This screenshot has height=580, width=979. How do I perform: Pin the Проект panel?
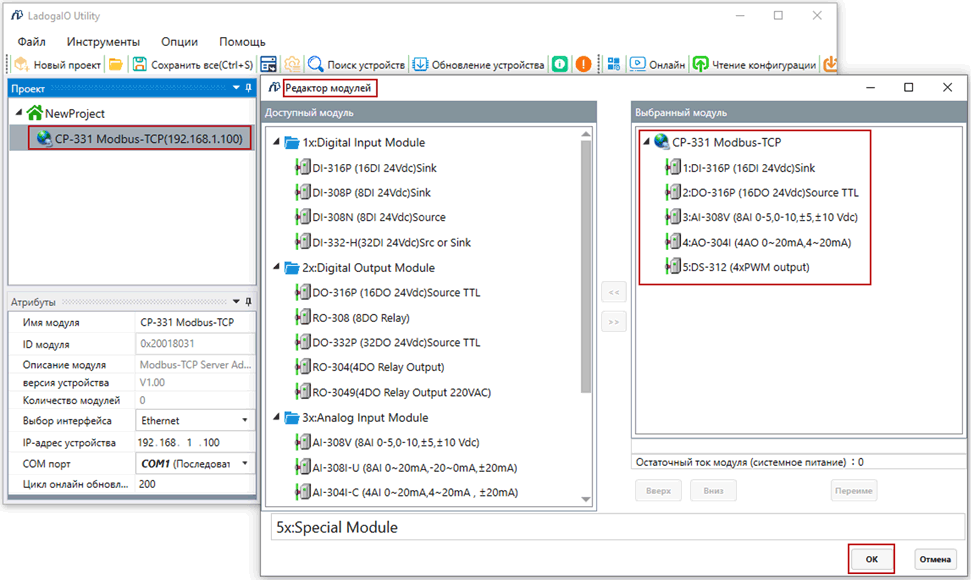pos(248,88)
